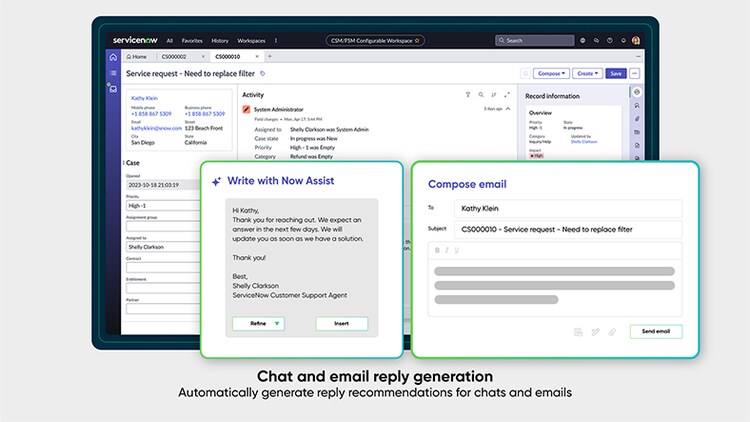Click the Assigned to field showing Shelly Clarkson

click(x=163, y=247)
